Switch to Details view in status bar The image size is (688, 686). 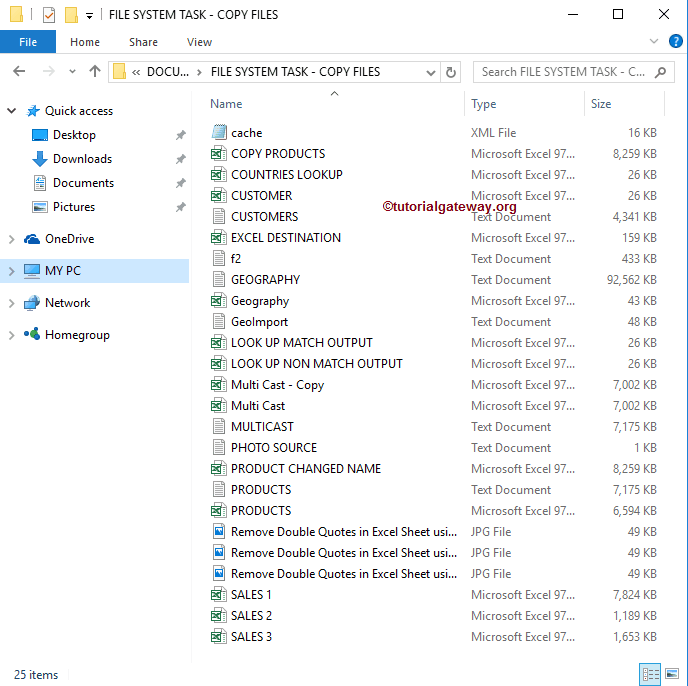(650, 674)
